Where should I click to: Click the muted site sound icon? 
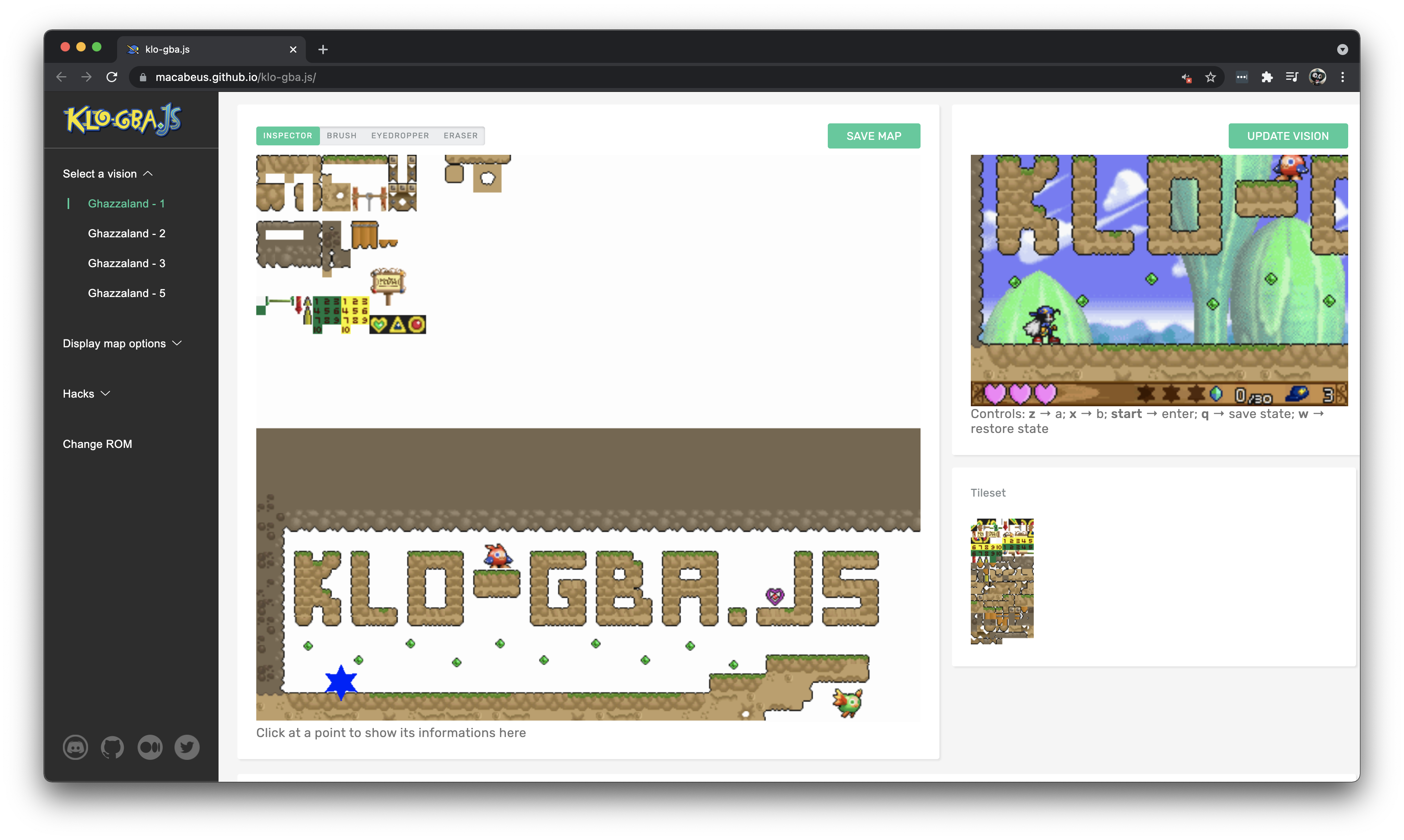point(1186,77)
